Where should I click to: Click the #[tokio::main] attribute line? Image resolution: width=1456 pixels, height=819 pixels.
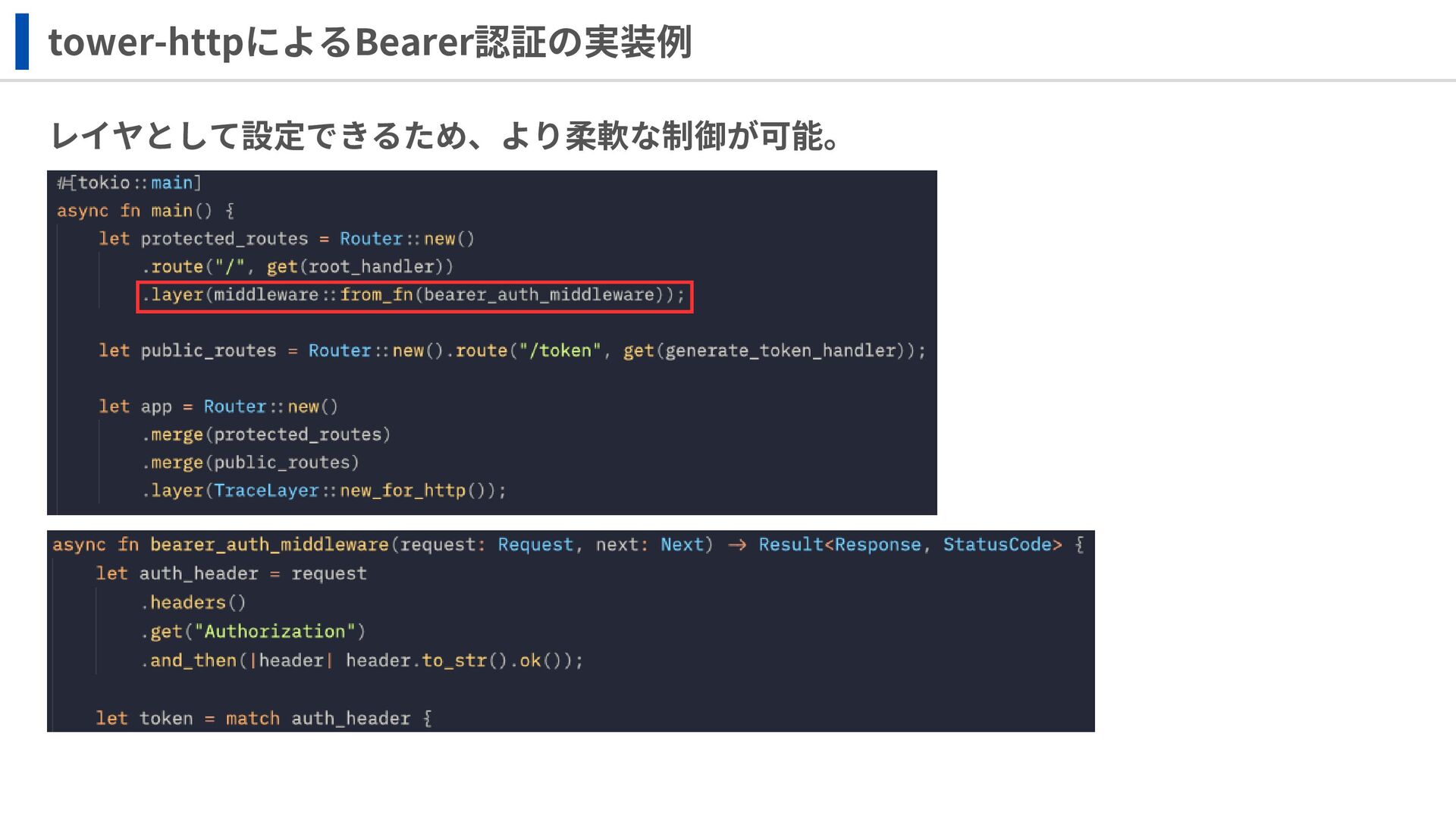pyautogui.click(x=129, y=183)
